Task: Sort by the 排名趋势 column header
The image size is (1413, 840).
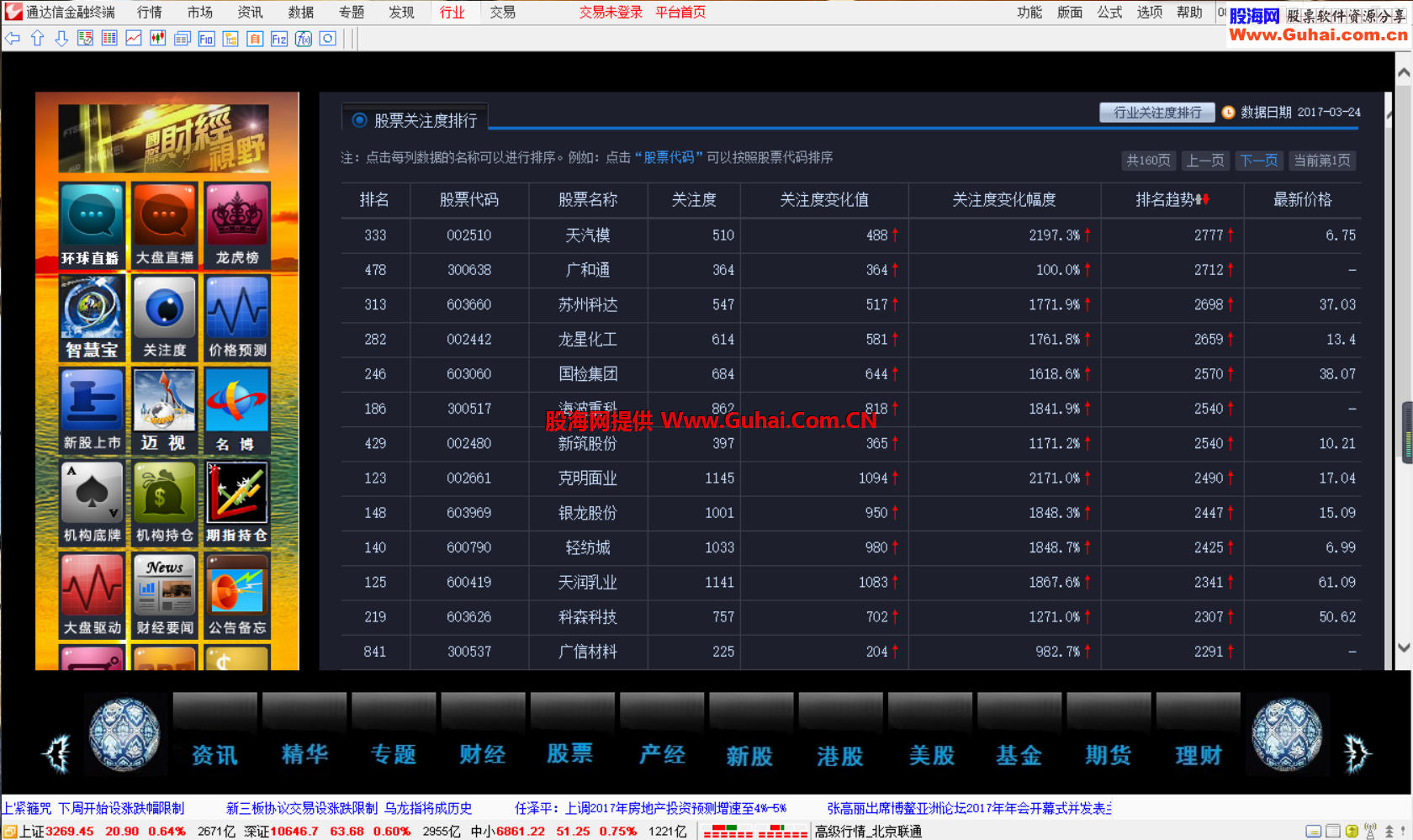Action: 1172,199
